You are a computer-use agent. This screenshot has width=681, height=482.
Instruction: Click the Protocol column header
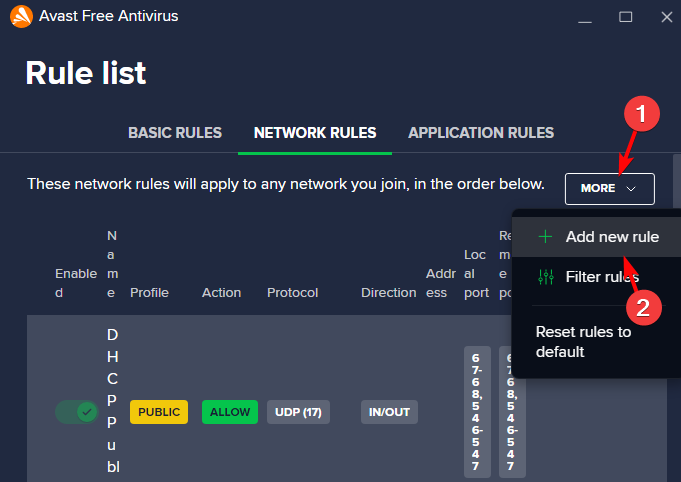click(292, 292)
